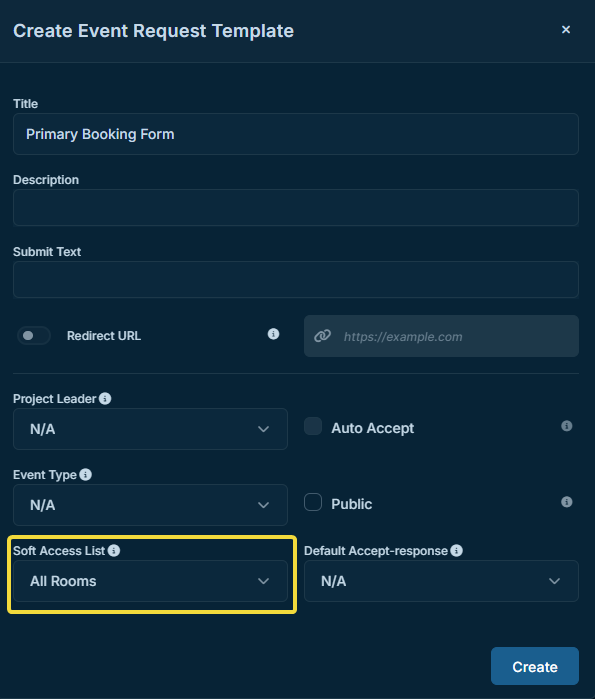Click the Redirect URL info icon
This screenshot has width=595, height=699.
point(273,334)
